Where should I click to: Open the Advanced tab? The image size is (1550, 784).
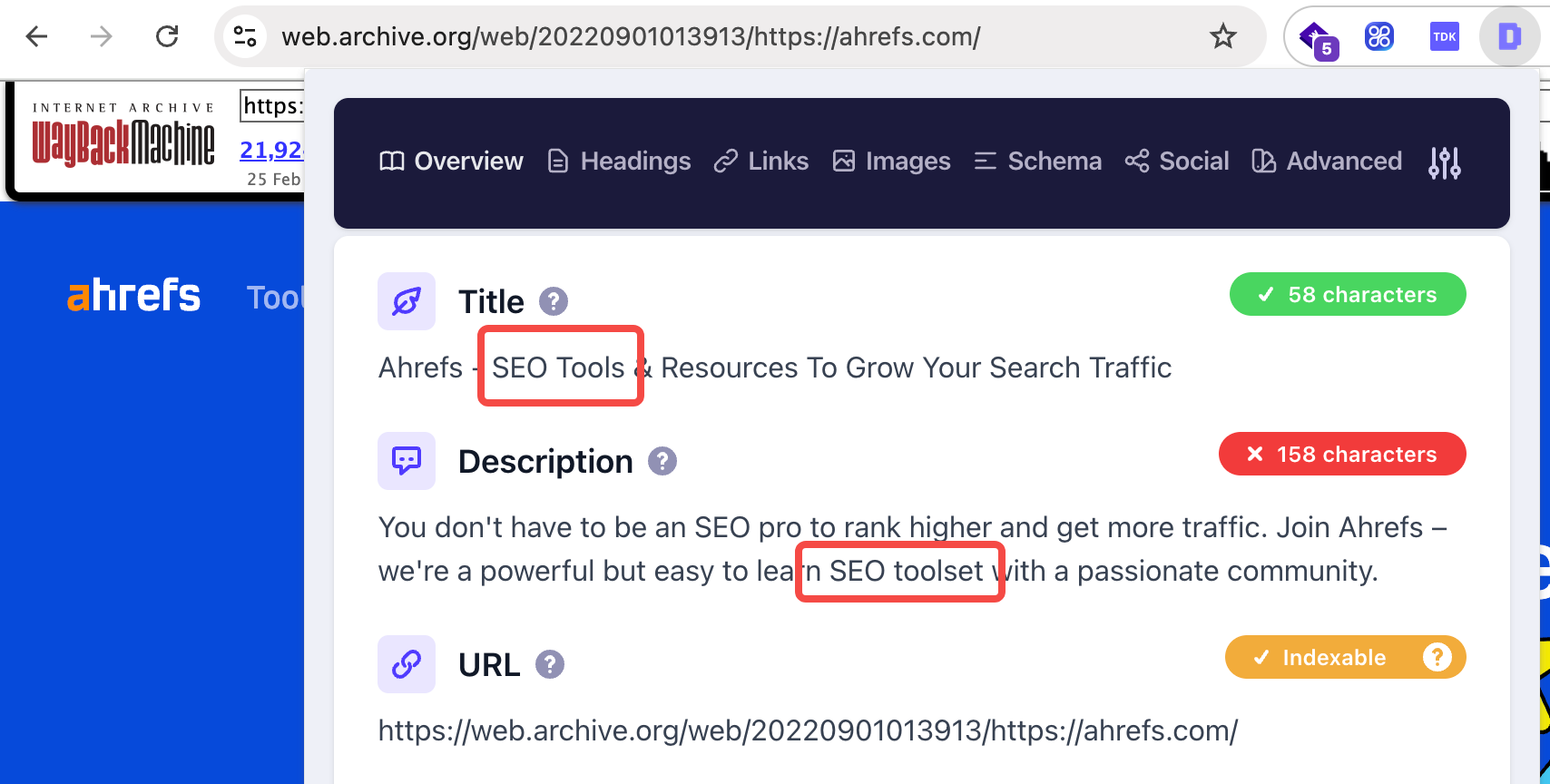tap(1328, 162)
